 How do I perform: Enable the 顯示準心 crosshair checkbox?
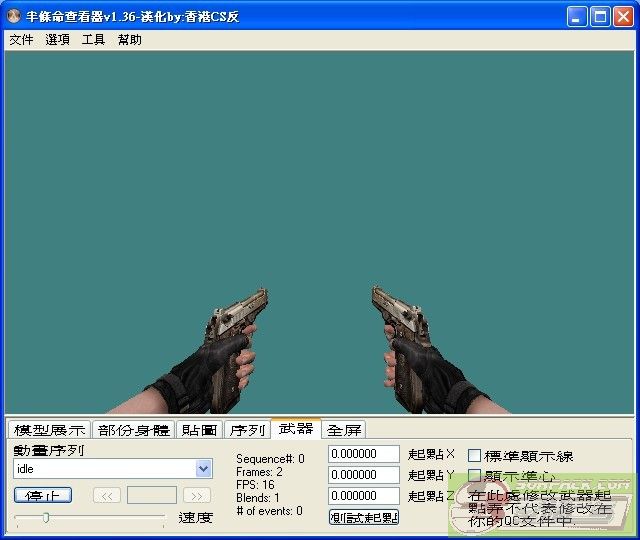[x=474, y=475]
